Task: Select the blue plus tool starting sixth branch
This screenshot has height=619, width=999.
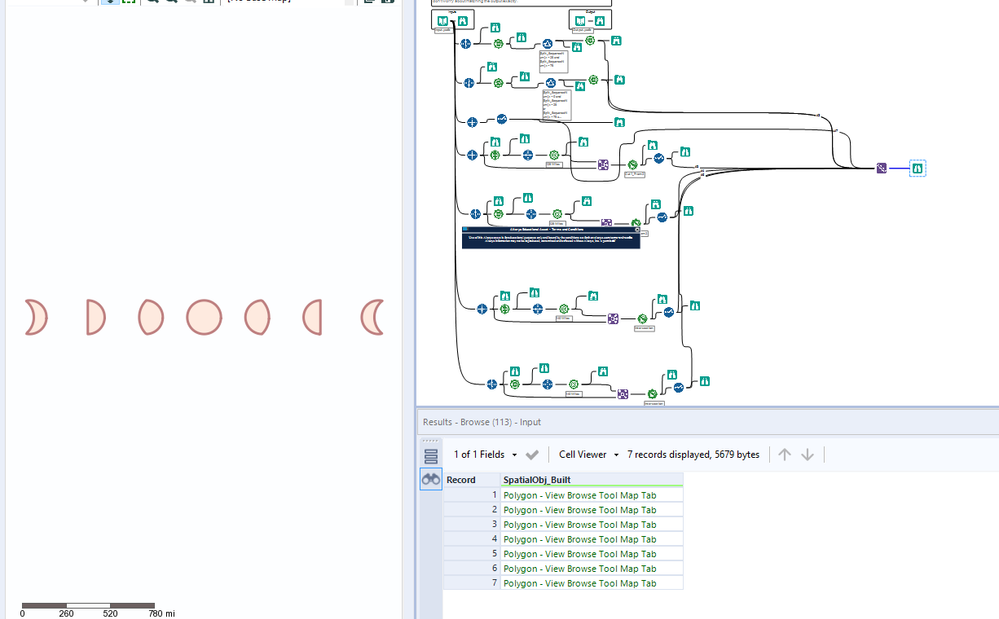Action: point(482,309)
